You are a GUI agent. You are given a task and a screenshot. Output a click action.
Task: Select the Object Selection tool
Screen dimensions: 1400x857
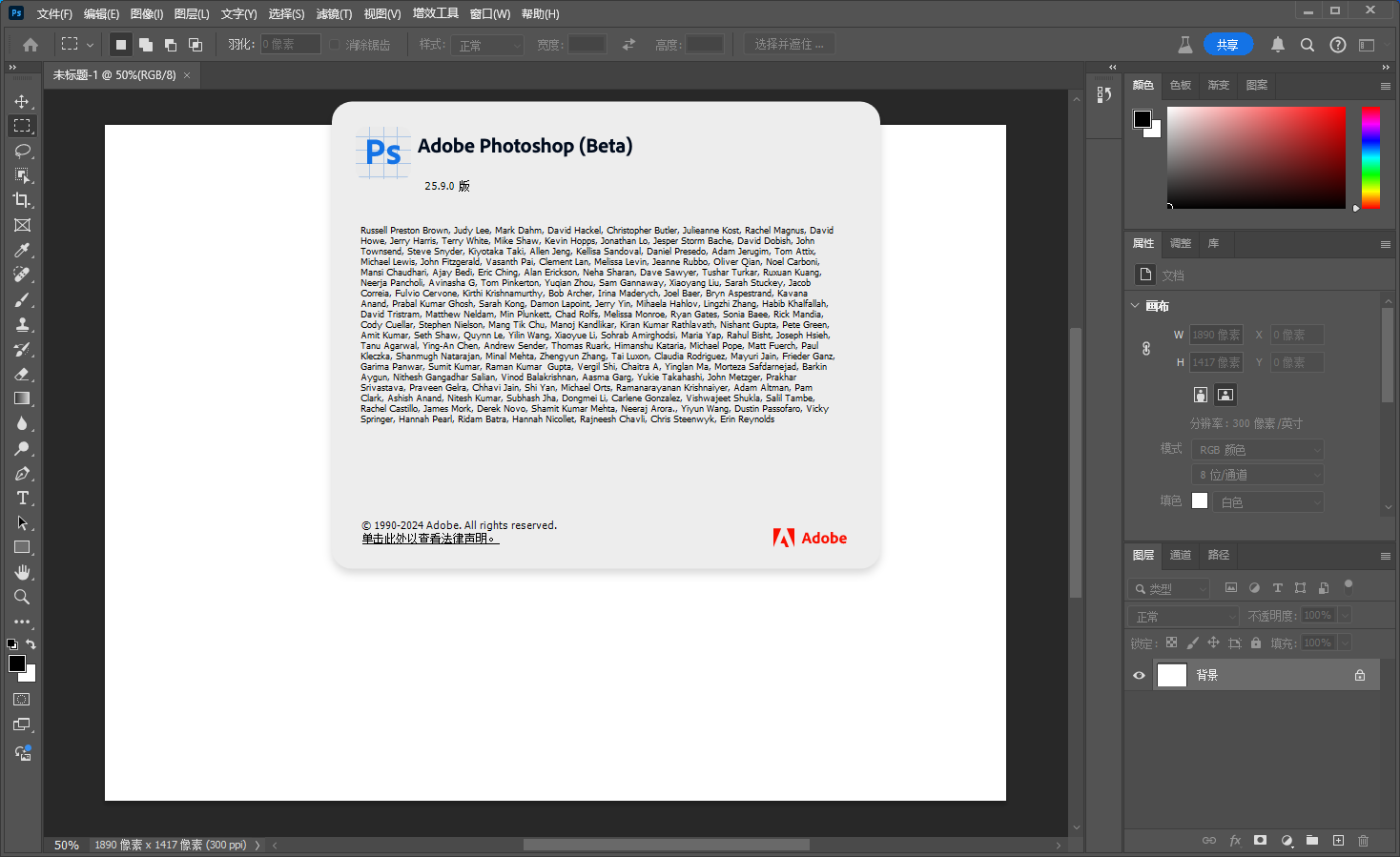click(x=22, y=175)
